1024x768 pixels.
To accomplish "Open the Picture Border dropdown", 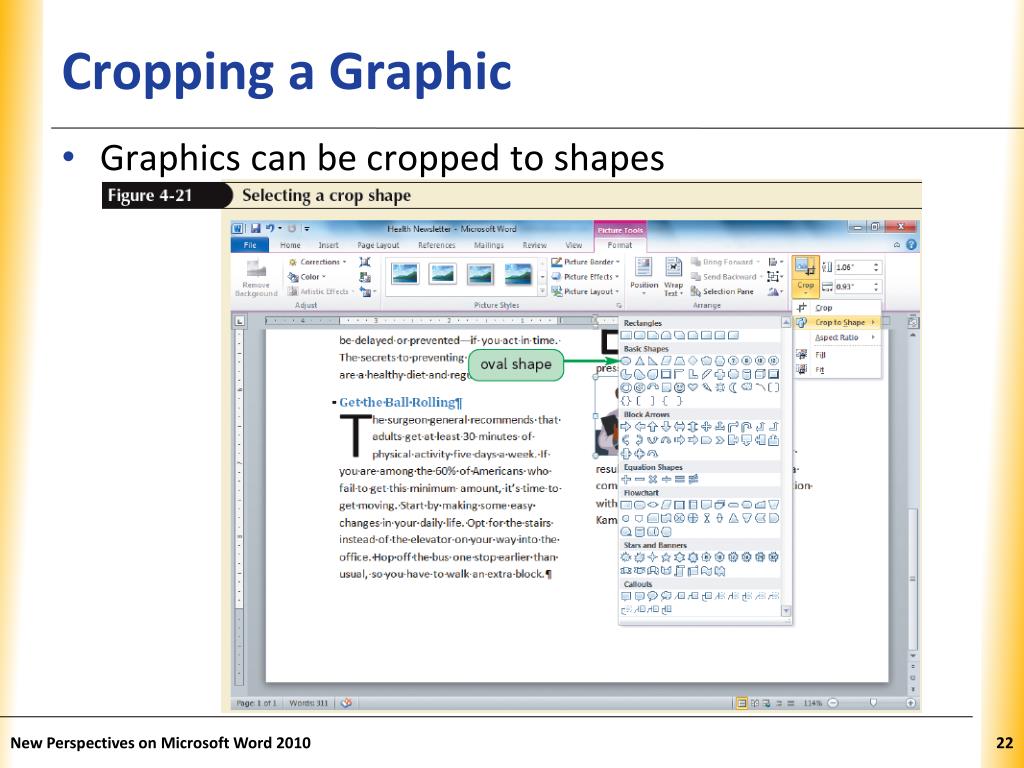I will 585,262.
